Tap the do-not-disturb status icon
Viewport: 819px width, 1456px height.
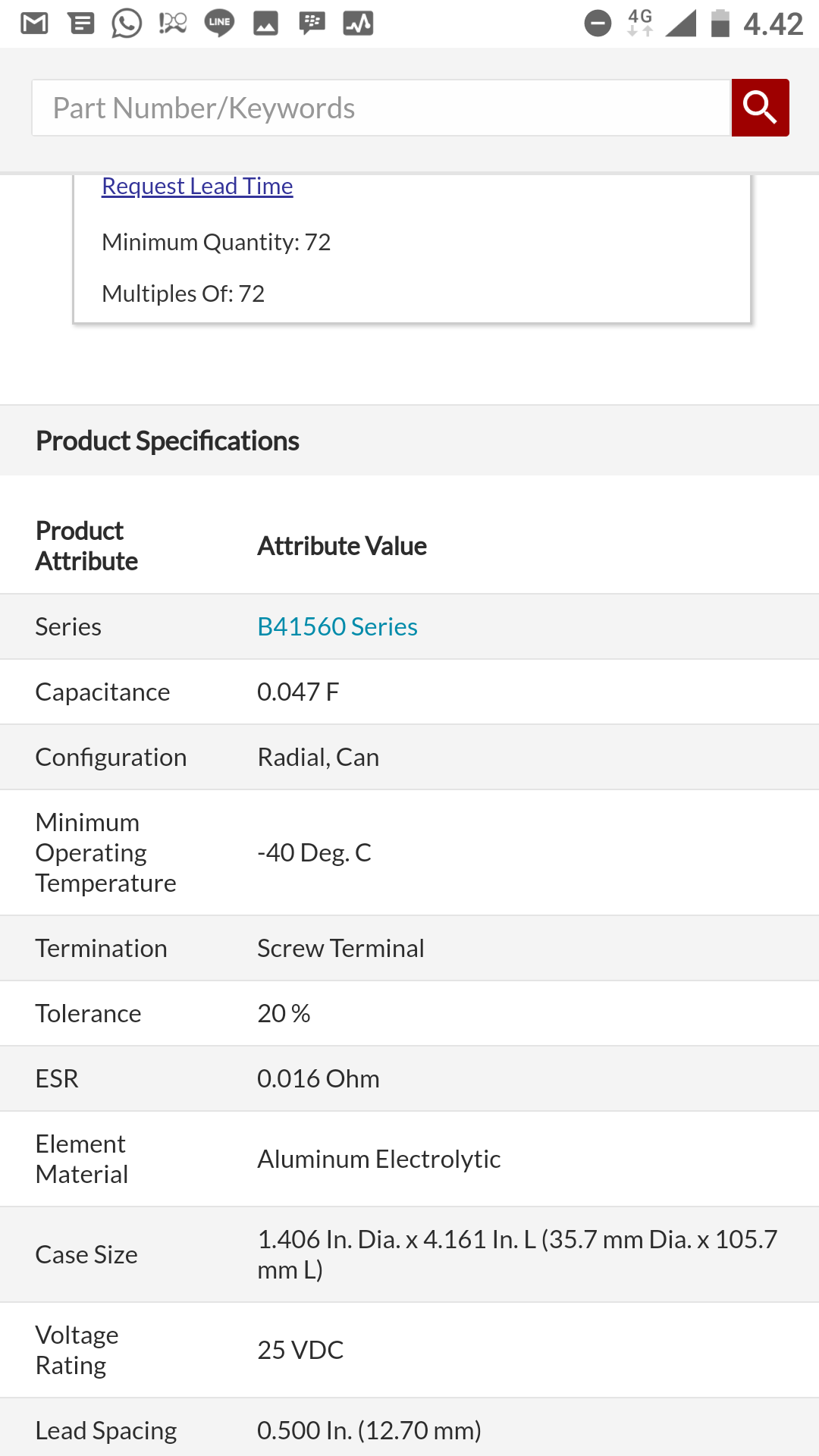click(x=598, y=24)
